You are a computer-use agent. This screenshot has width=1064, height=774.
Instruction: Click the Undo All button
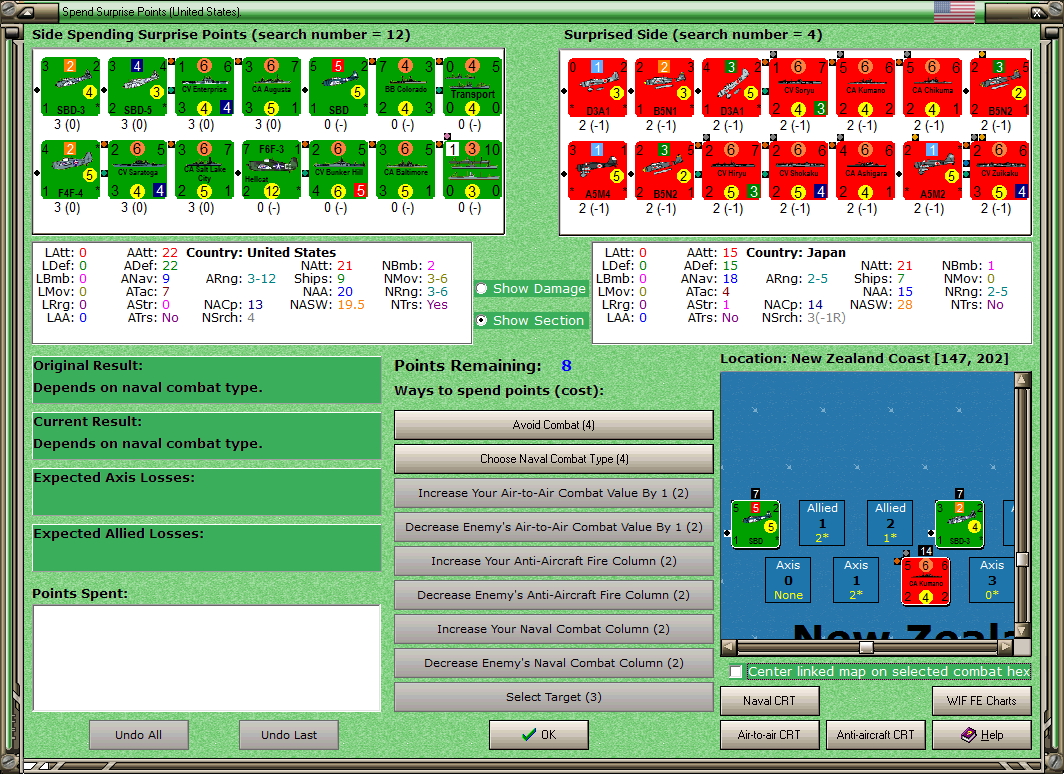pos(138,735)
